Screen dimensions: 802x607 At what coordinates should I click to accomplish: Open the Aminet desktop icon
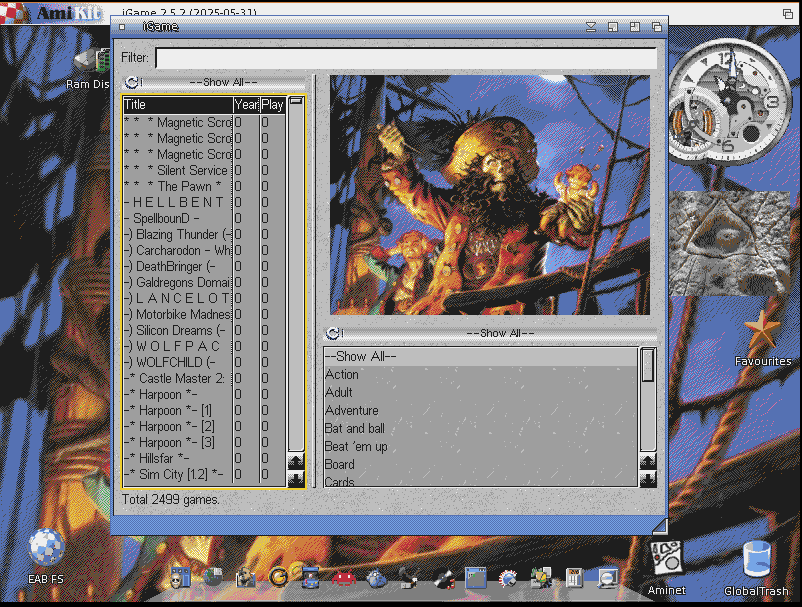tap(666, 558)
